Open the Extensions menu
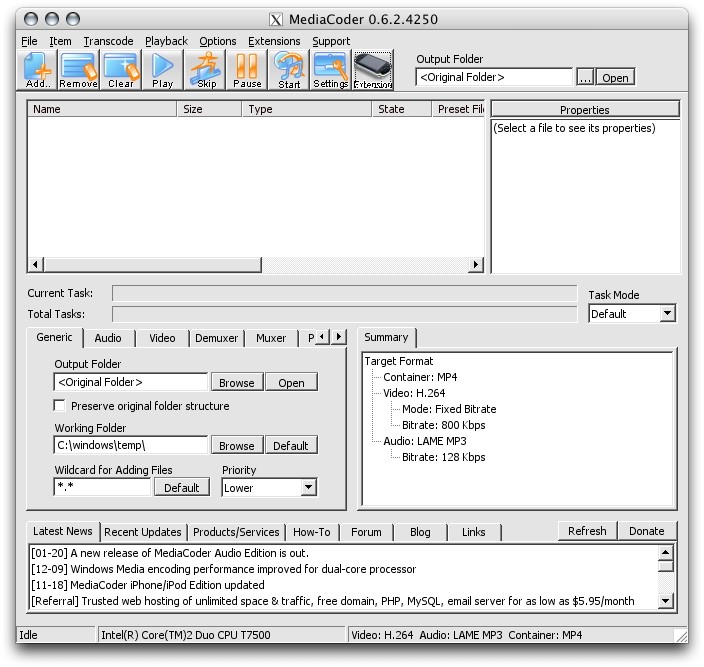 pos(274,41)
